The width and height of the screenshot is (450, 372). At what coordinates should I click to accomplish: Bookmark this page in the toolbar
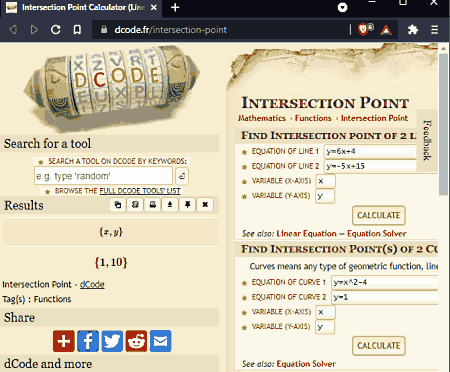coord(77,30)
